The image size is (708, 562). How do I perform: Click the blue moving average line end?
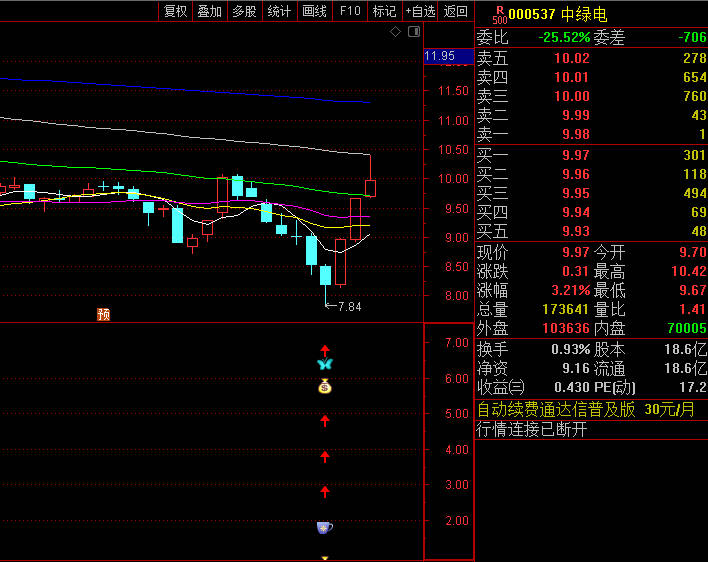(x=368, y=102)
